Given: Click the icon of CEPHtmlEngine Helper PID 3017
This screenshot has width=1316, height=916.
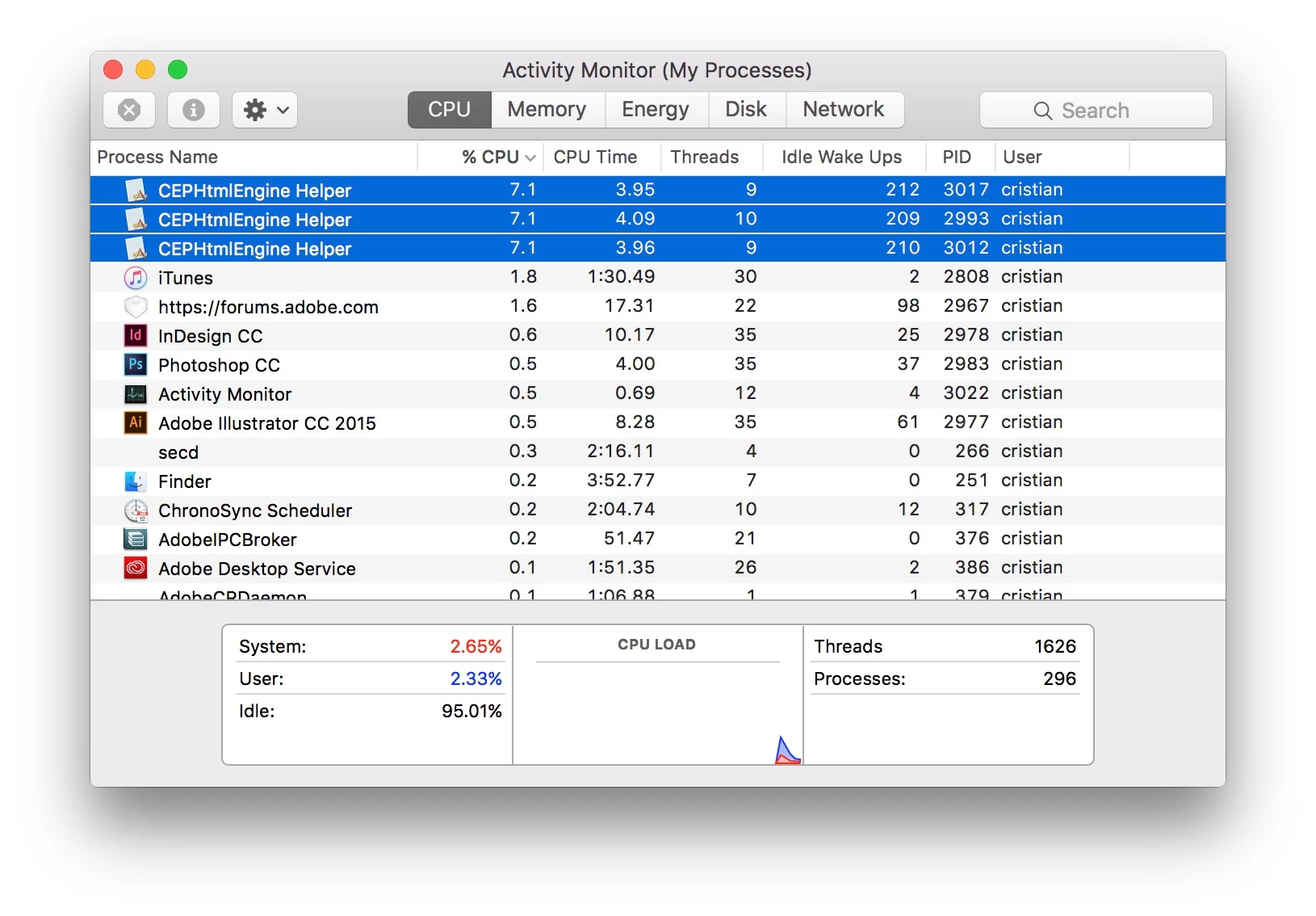Looking at the screenshot, I should (x=136, y=191).
